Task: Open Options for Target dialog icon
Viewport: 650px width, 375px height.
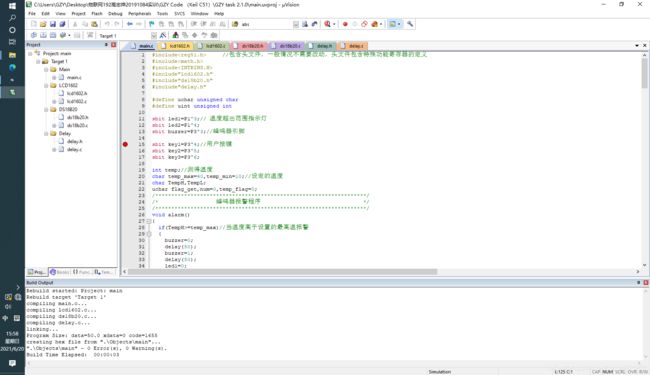Action: (163, 35)
